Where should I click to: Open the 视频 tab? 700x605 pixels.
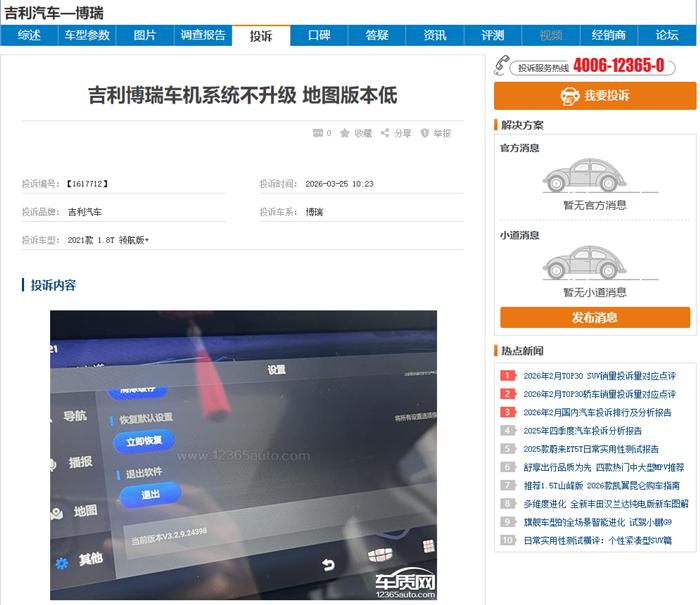pyautogui.click(x=551, y=35)
